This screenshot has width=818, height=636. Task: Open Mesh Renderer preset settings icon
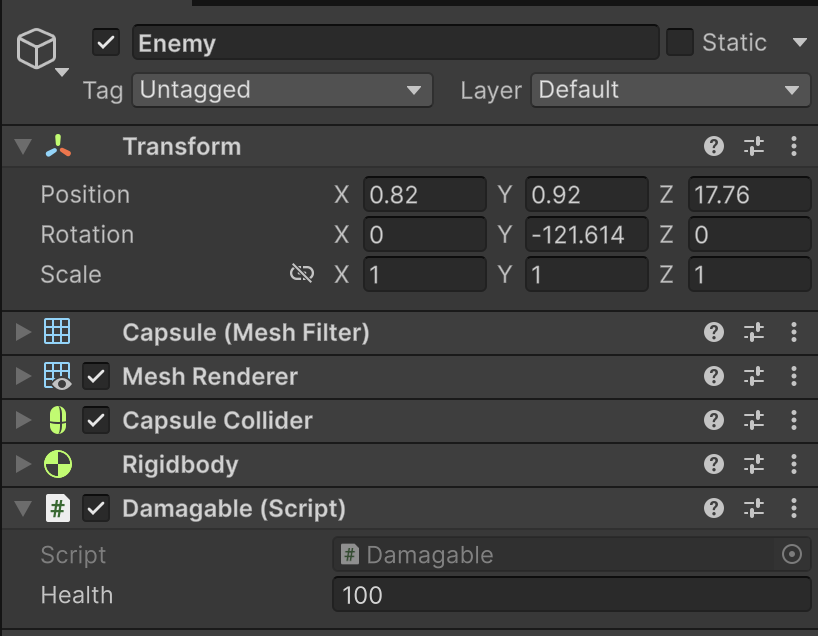pos(754,377)
